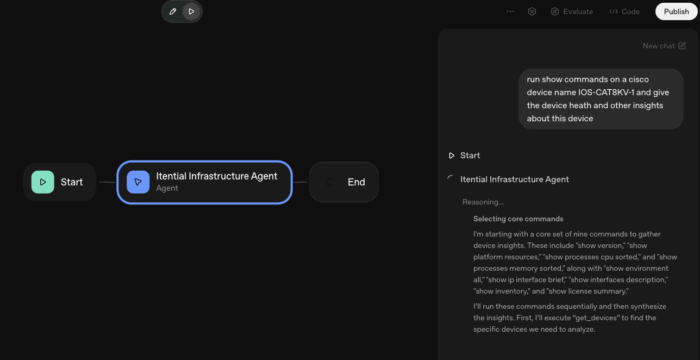700x360 pixels.
Task: Click the blue agent node cursor icon
Action: click(138, 182)
